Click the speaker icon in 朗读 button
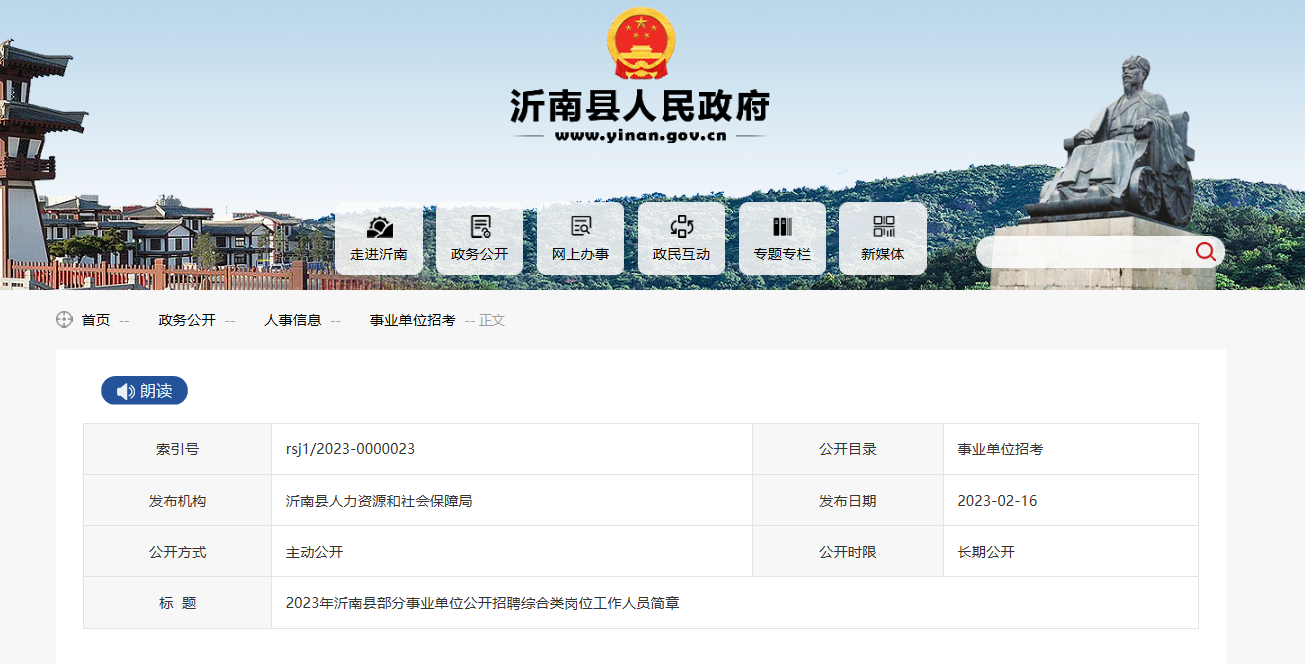1305x664 pixels. click(x=125, y=391)
